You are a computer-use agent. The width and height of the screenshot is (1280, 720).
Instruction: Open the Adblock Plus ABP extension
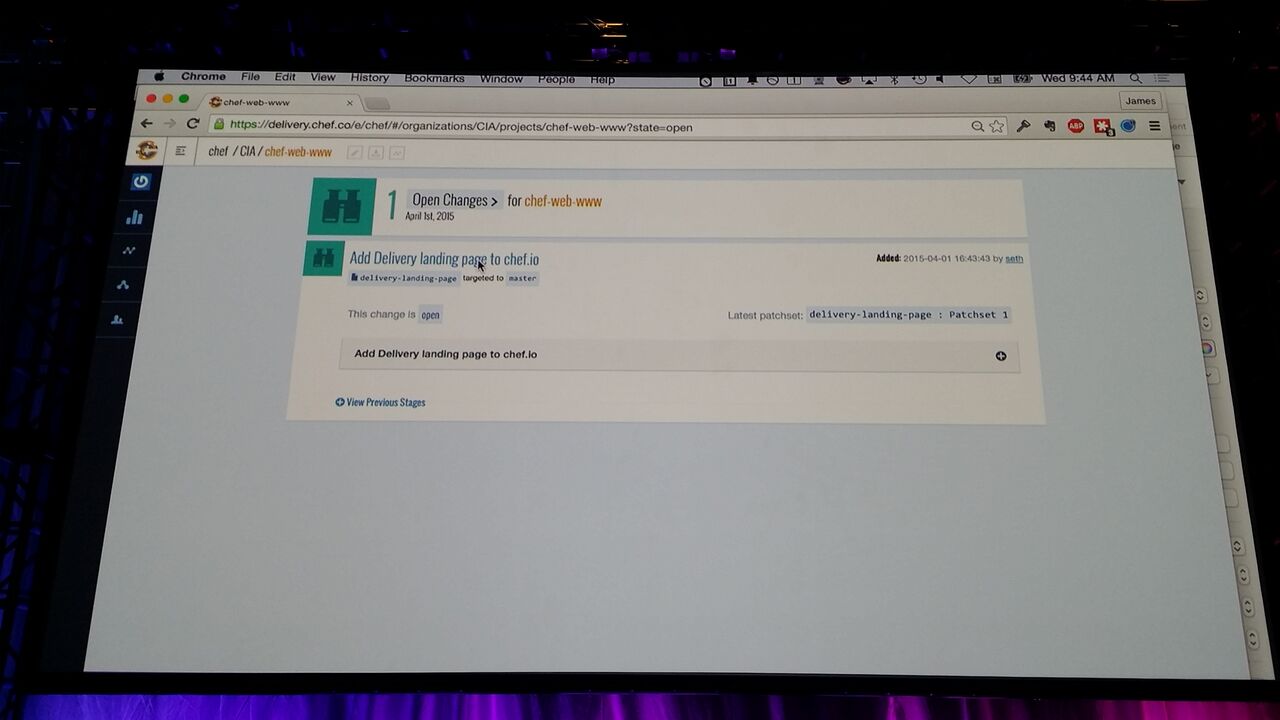[x=1075, y=126]
